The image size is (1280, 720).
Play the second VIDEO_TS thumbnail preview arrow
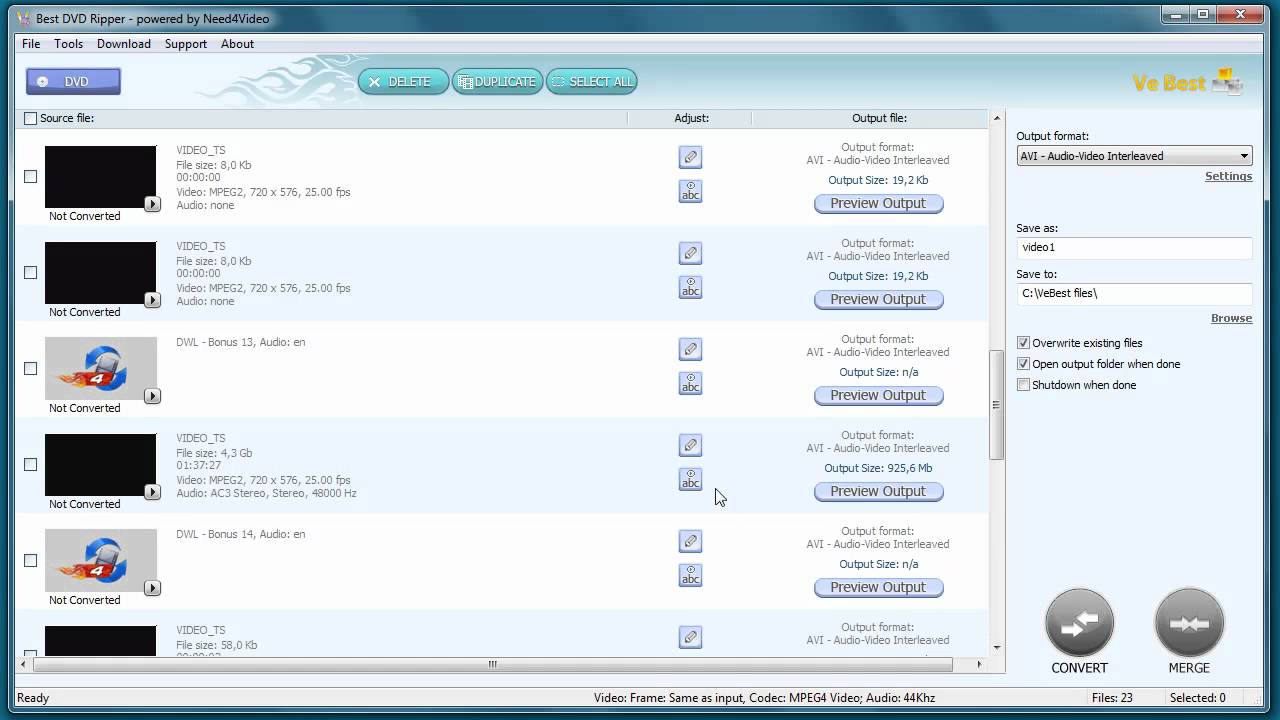152,300
